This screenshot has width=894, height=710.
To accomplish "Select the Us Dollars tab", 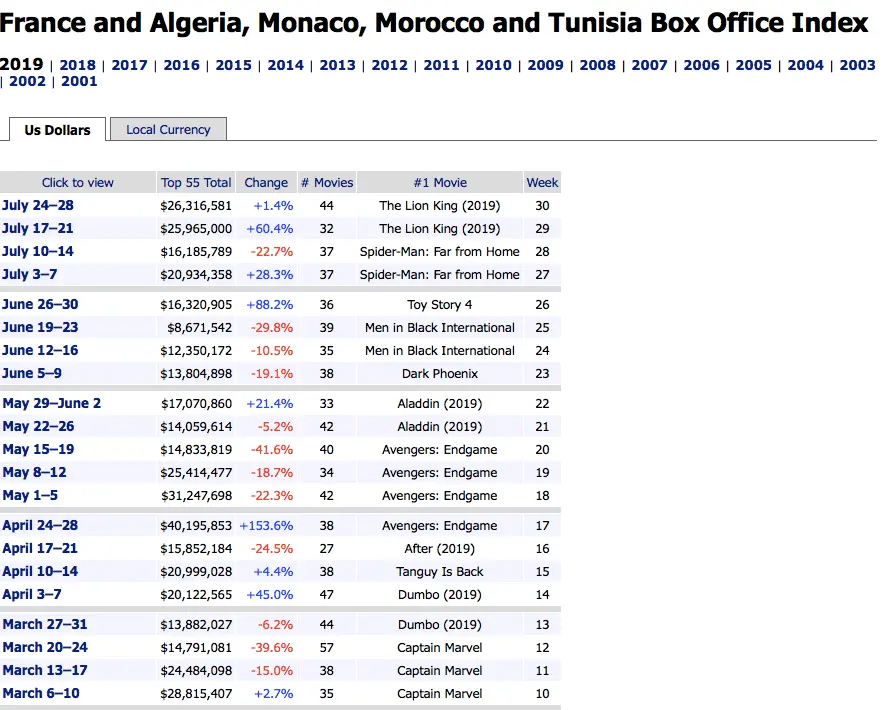I will click(57, 130).
